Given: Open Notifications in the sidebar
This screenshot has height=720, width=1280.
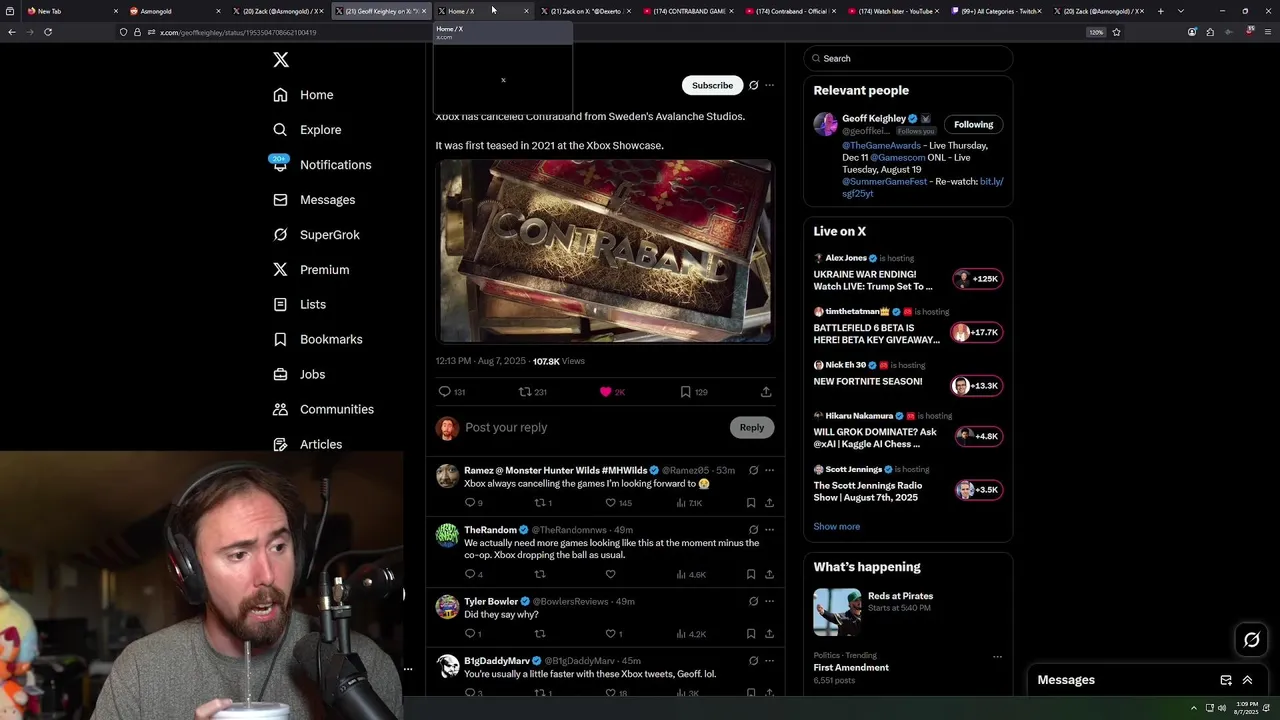Looking at the screenshot, I should pyautogui.click(x=321, y=165).
